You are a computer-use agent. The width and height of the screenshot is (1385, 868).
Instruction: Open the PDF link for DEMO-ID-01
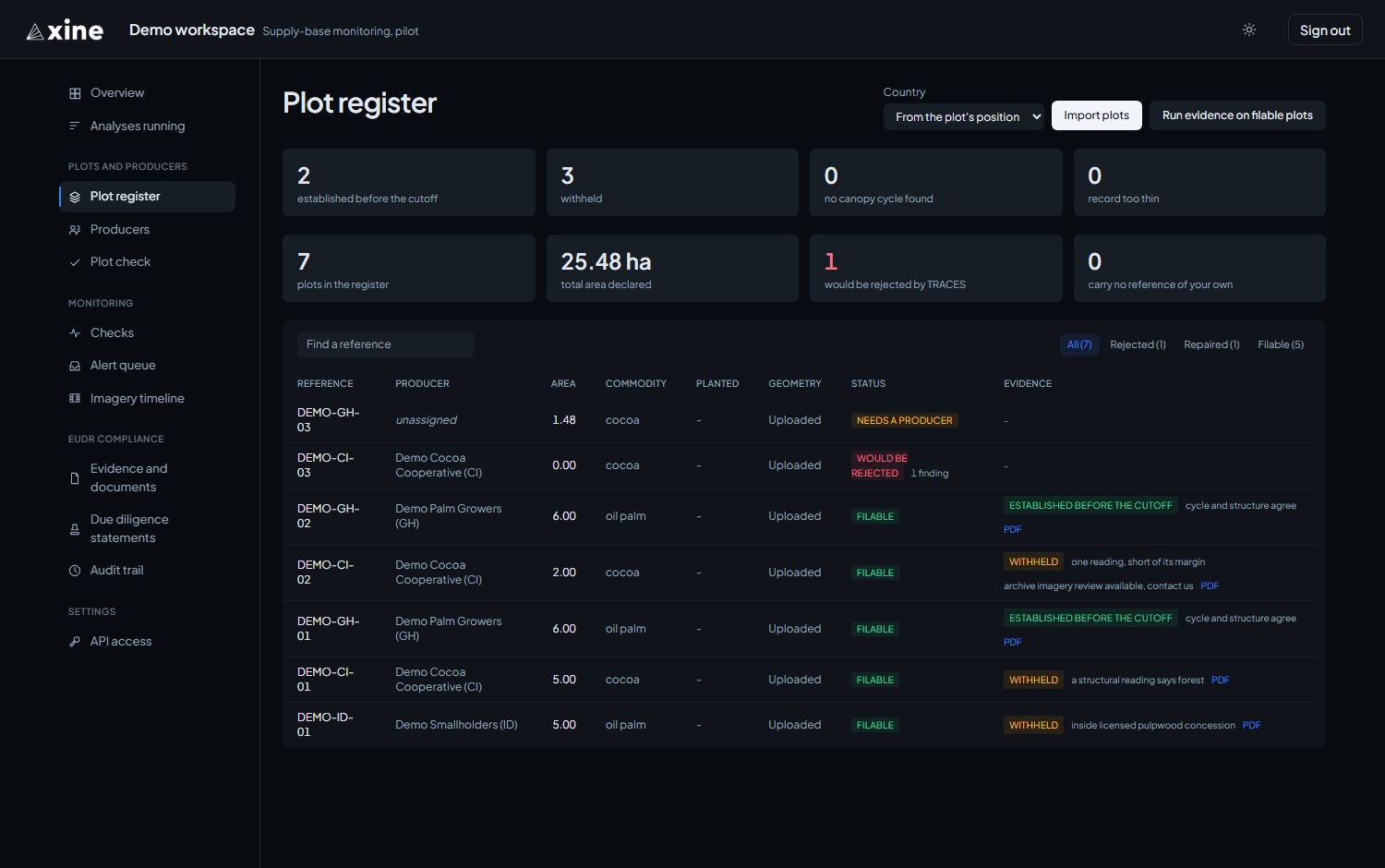pos(1251,726)
